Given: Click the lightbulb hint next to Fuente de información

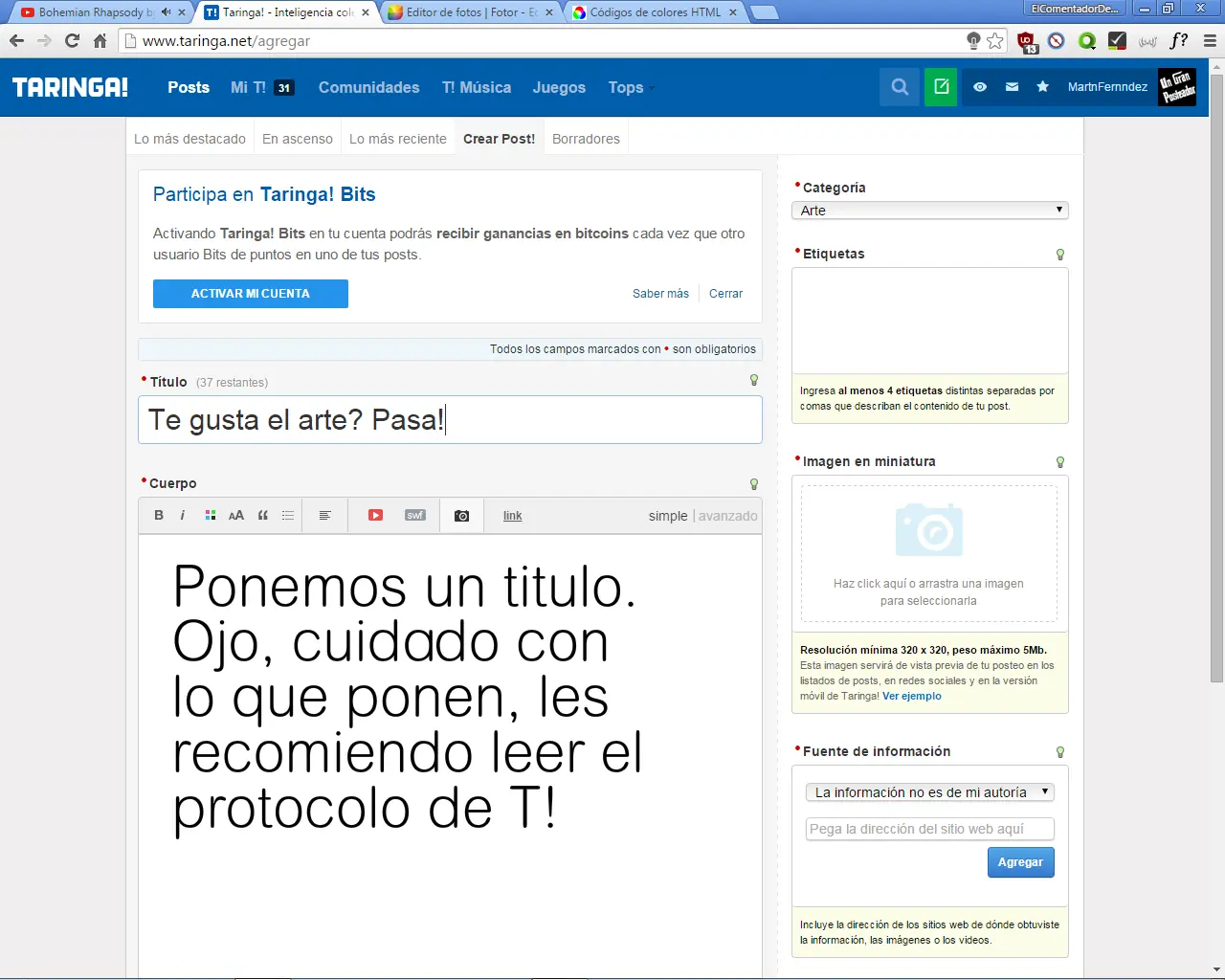Looking at the screenshot, I should coord(1060,752).
